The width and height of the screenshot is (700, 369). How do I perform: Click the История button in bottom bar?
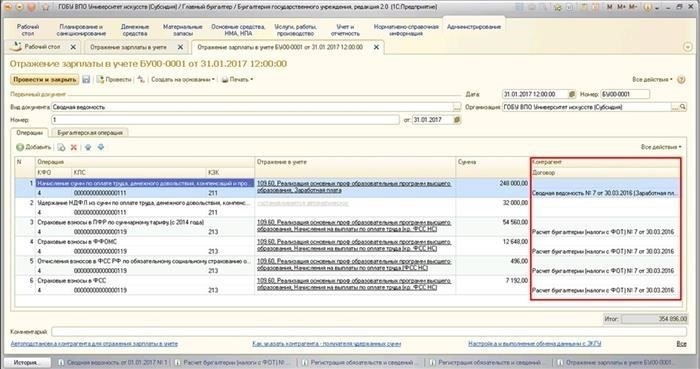[26, 362]
